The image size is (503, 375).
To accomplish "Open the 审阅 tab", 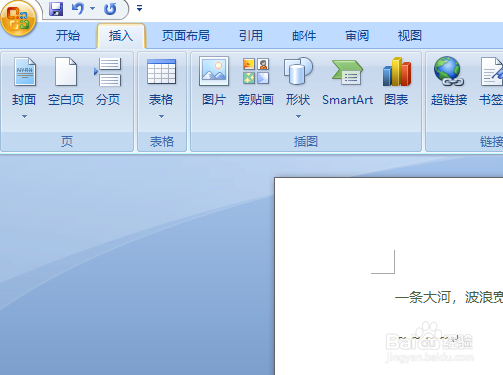I will (357, 36).
